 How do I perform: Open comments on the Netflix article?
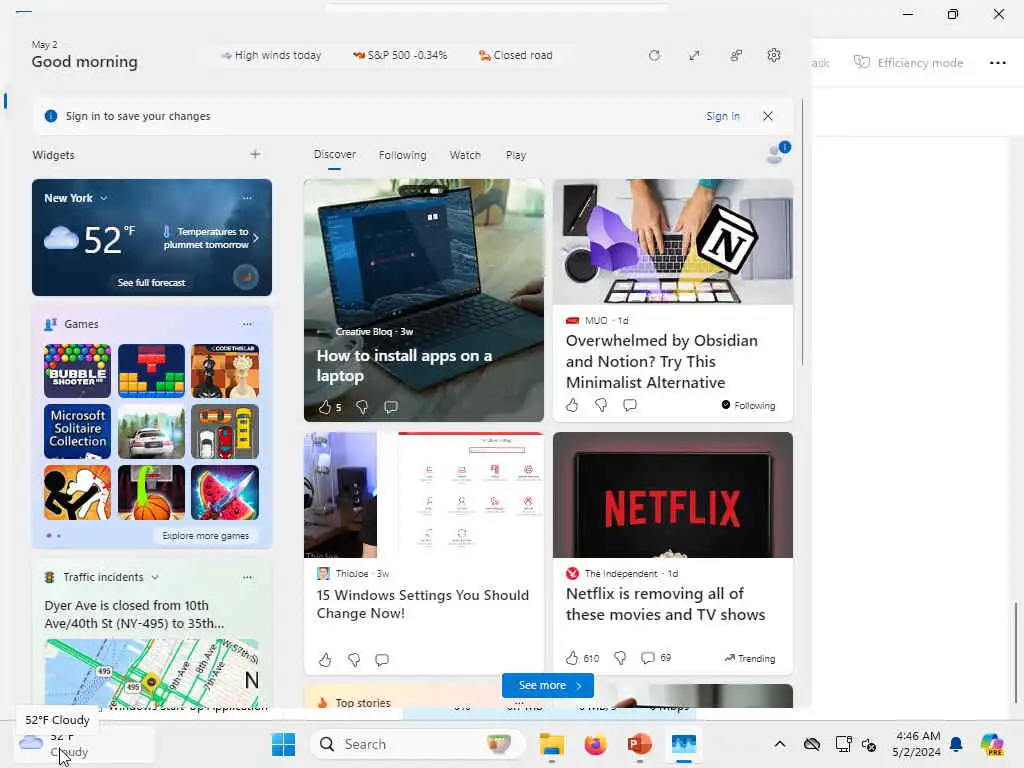click(647, 658)
